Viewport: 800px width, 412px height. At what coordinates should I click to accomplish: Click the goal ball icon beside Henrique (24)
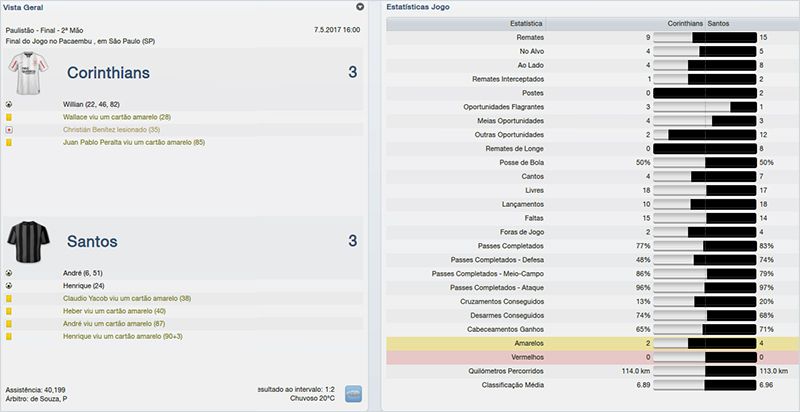(8, 285)
